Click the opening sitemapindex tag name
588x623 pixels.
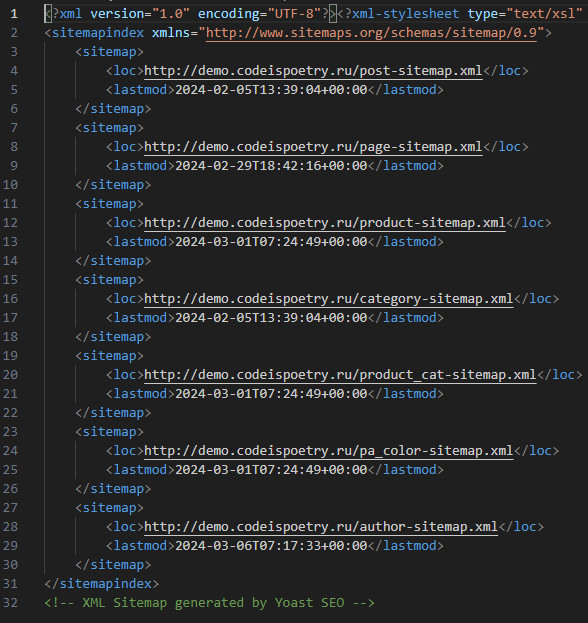pos(98,33)
